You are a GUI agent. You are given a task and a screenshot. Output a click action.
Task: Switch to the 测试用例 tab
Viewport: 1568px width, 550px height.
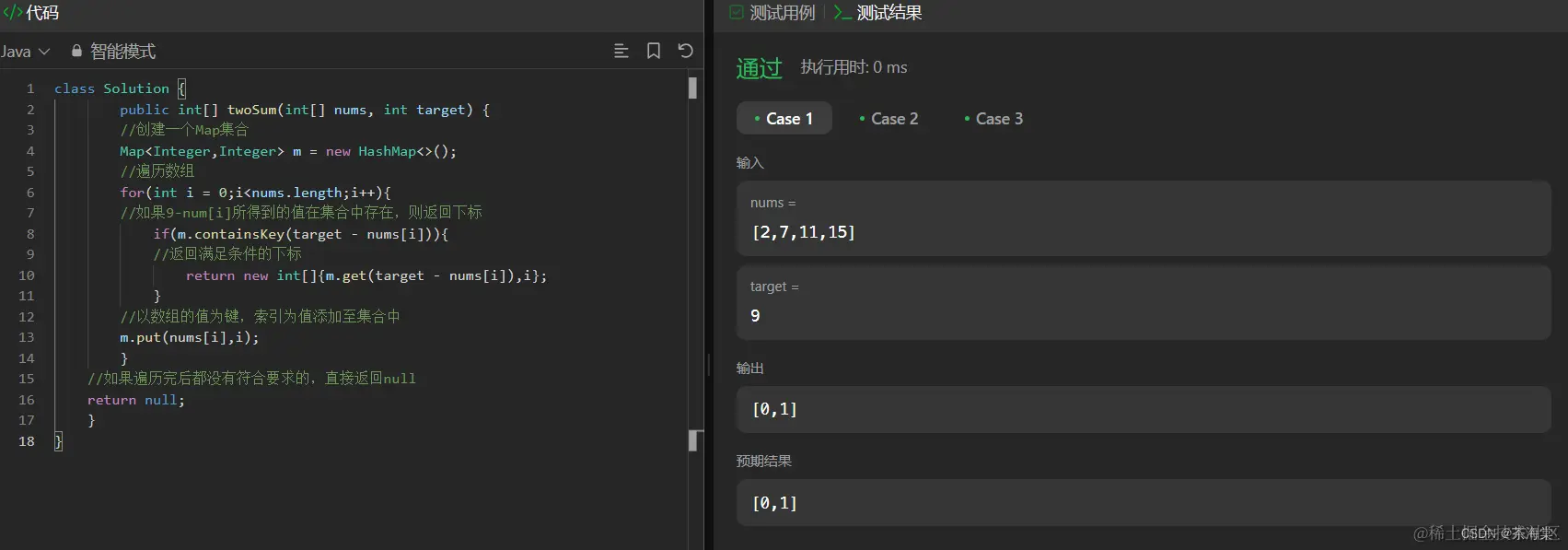(782, 13)
